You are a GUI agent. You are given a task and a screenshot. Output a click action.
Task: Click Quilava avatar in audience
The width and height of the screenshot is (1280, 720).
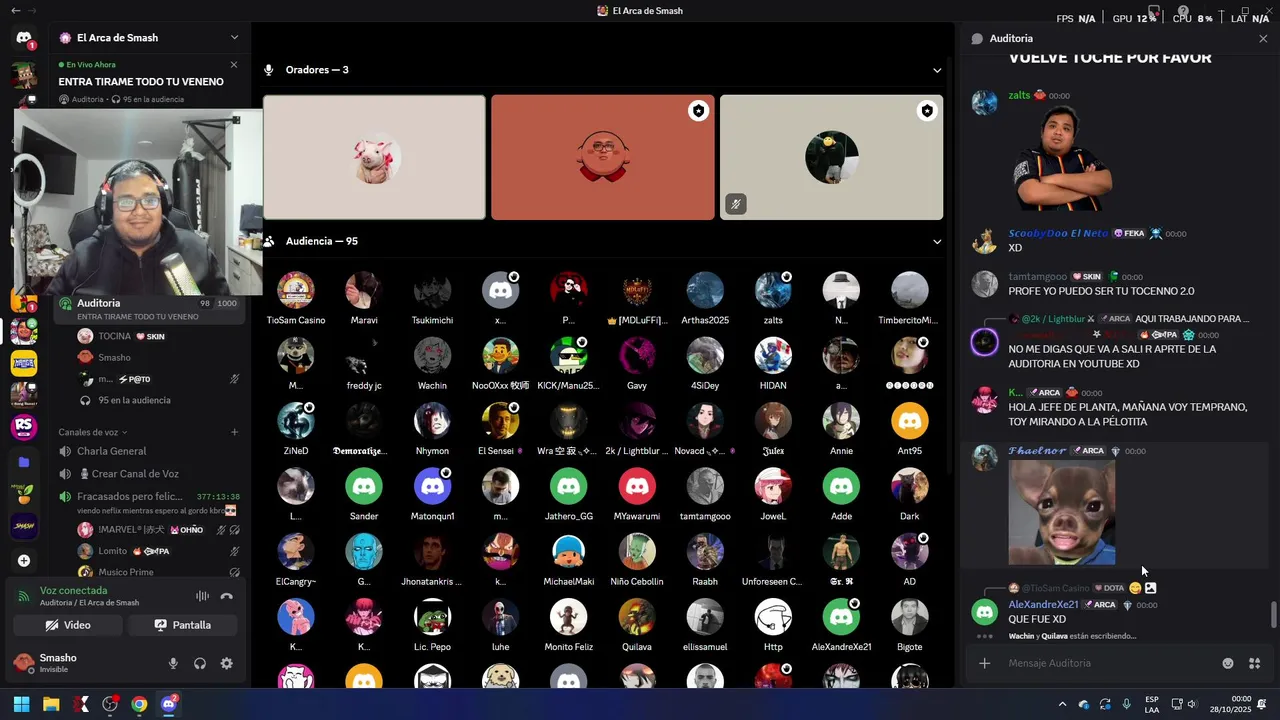pos(637,617)
